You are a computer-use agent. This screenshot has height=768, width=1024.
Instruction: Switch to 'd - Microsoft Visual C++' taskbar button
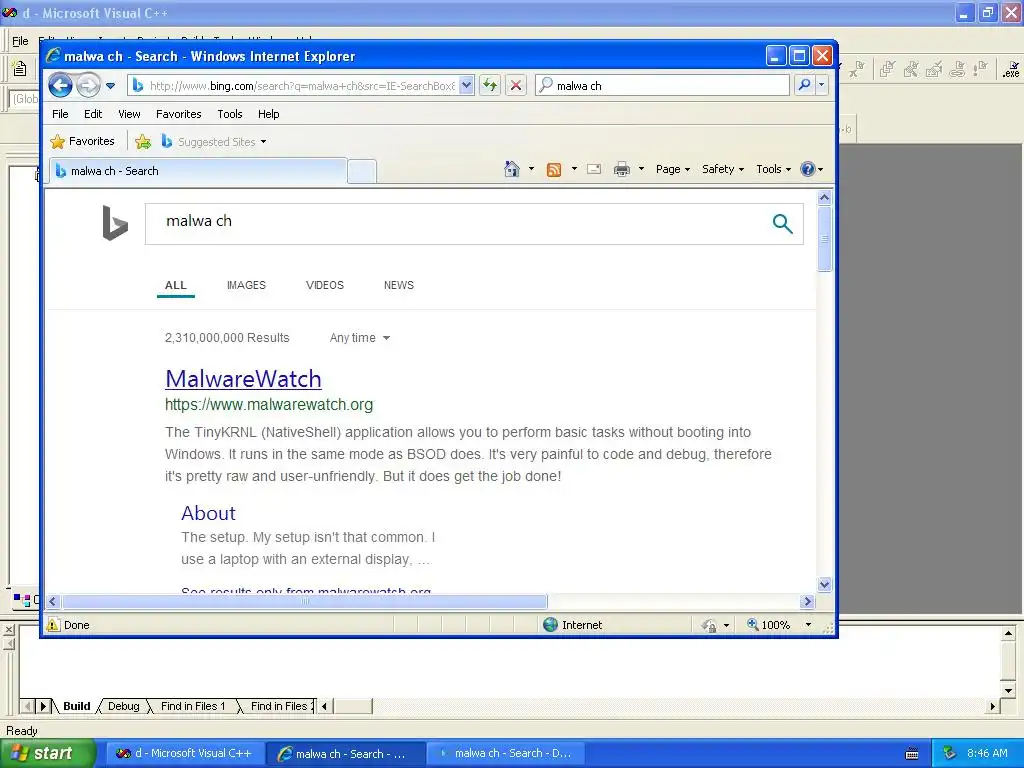(x=185, y=753)
